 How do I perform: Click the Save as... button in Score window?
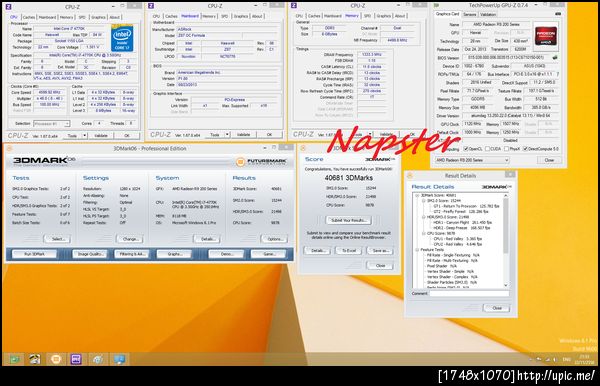point(380,251)
